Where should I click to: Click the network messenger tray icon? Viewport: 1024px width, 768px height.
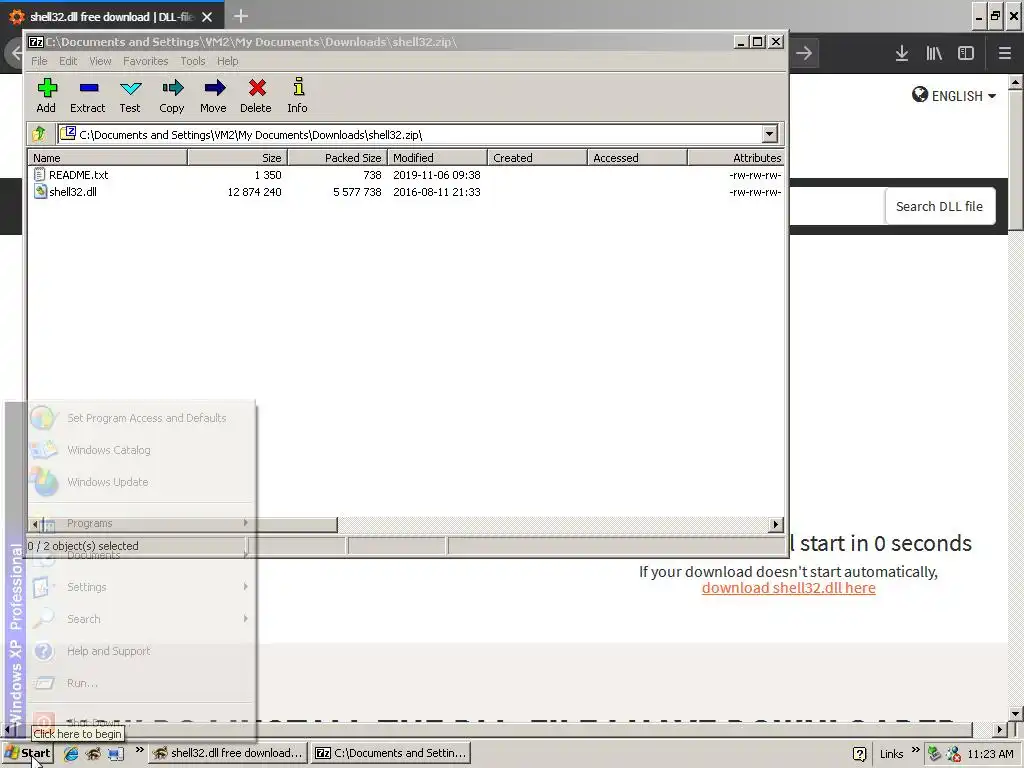(953, 754)
